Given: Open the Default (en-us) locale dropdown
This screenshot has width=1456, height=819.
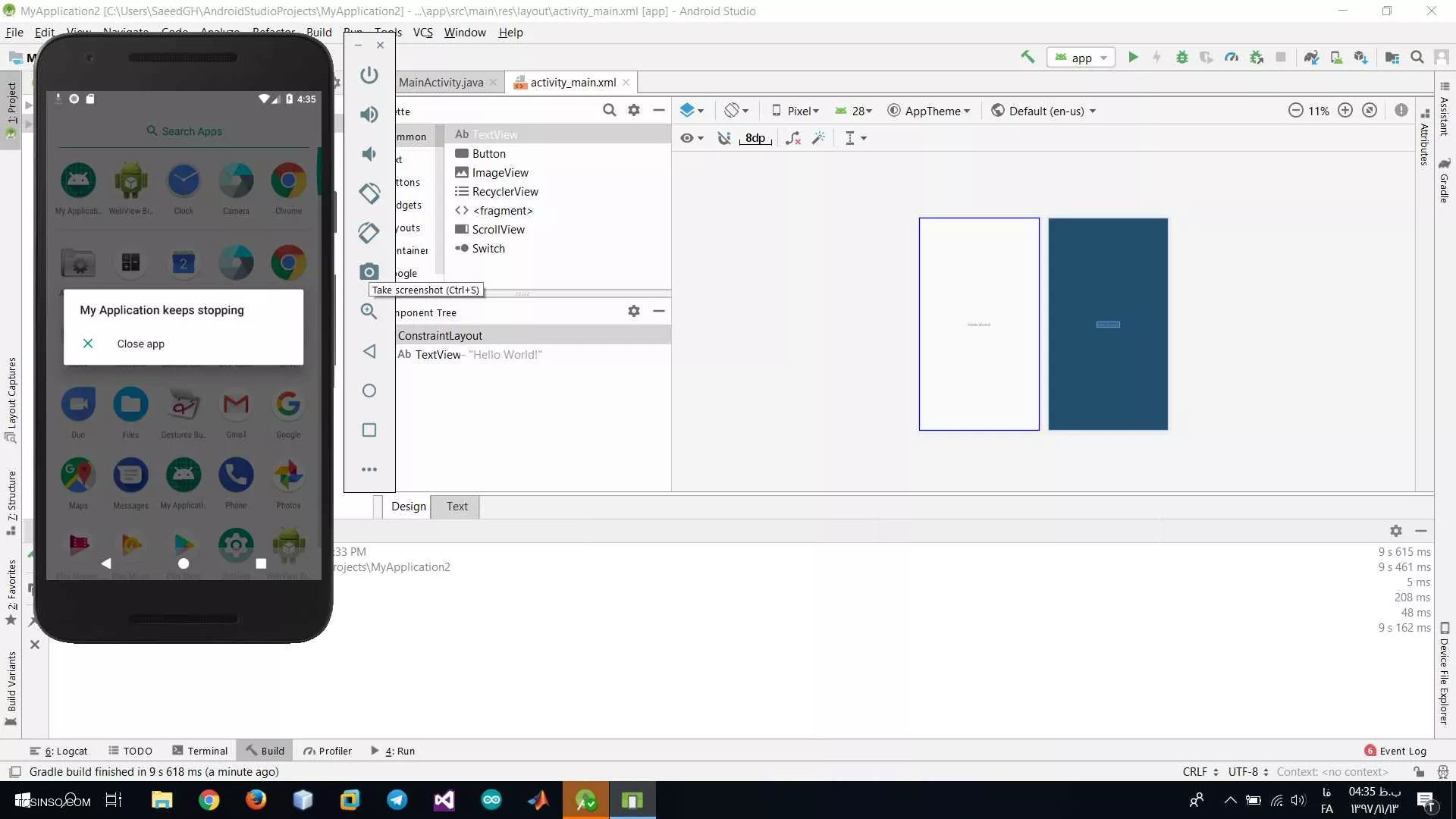Looking at the screenshot, I should pos(1043,111).
